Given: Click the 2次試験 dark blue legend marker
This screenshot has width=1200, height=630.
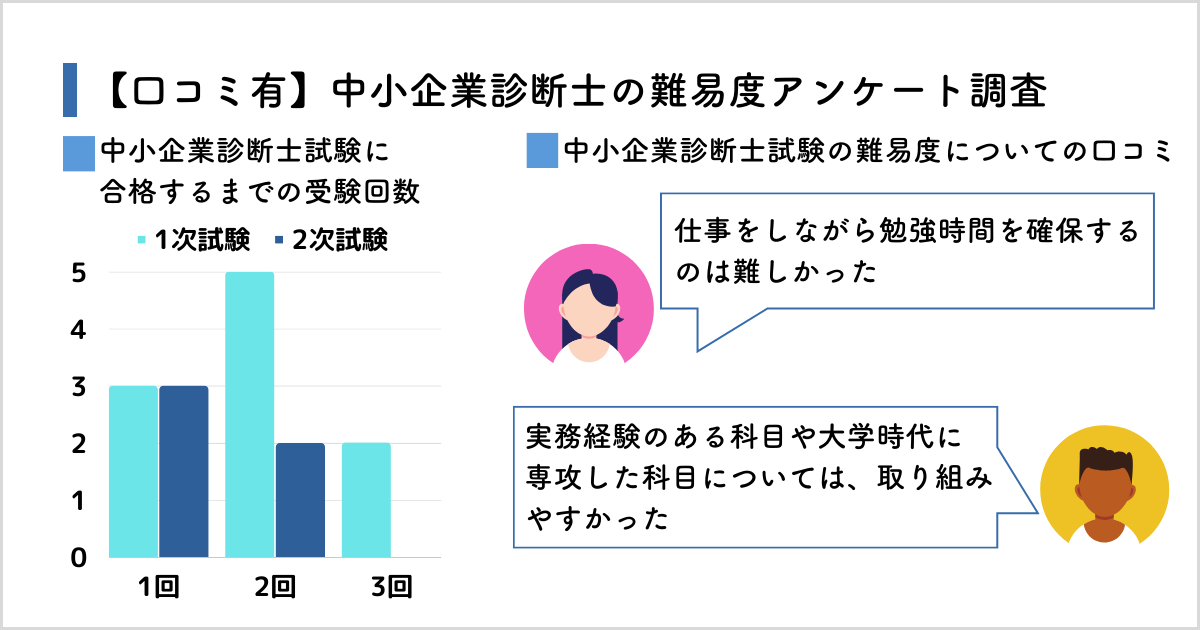Looking at the screenshot, I should coord(280,240).
